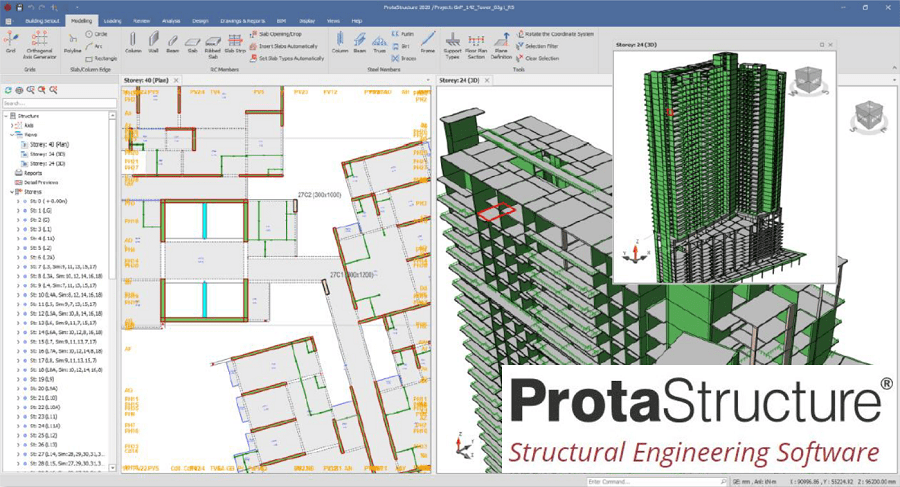
Task: Expand the Axis tree node
Action: [x=13, y=125]
